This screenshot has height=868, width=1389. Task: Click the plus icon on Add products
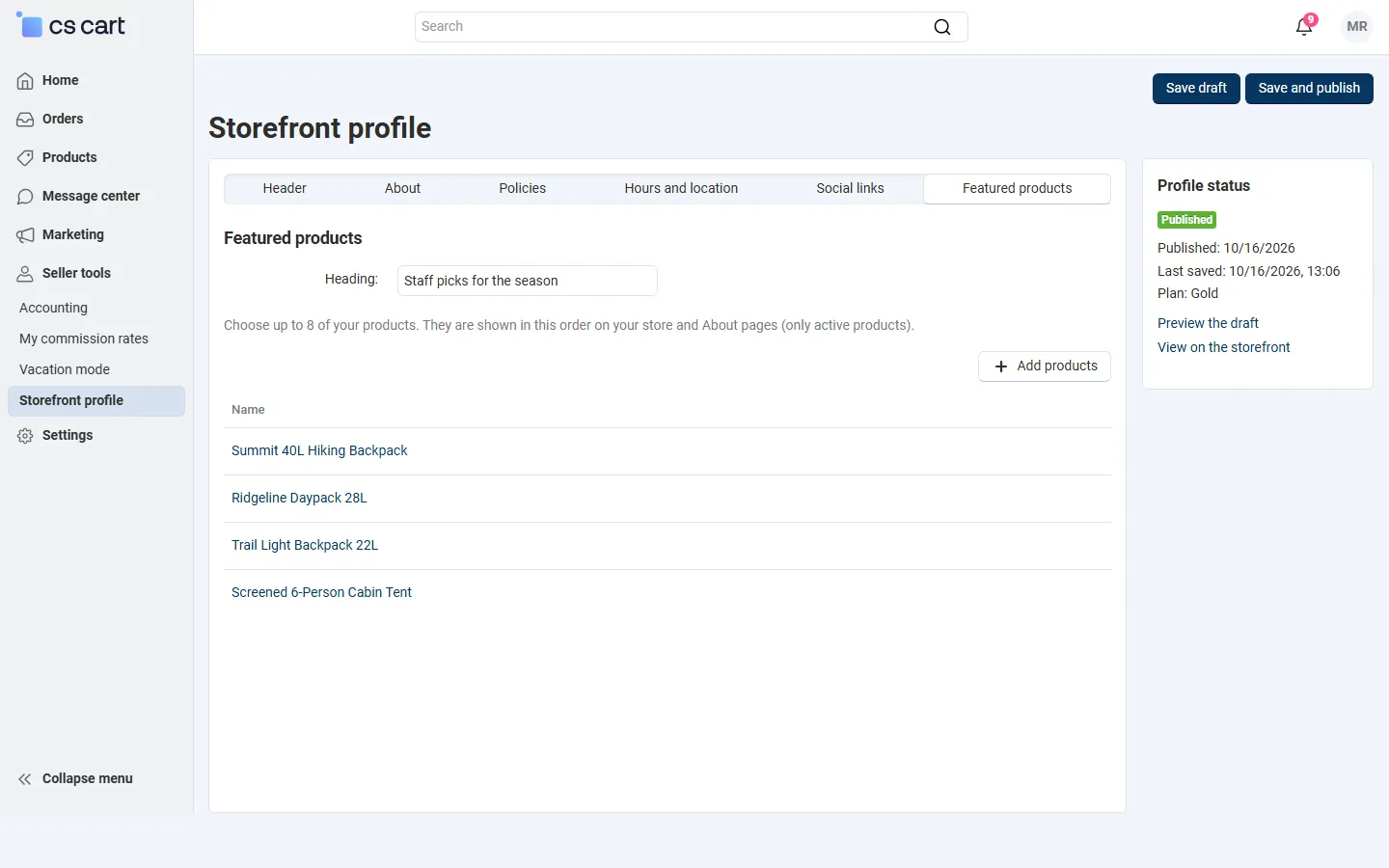[x=1001, y=366]
